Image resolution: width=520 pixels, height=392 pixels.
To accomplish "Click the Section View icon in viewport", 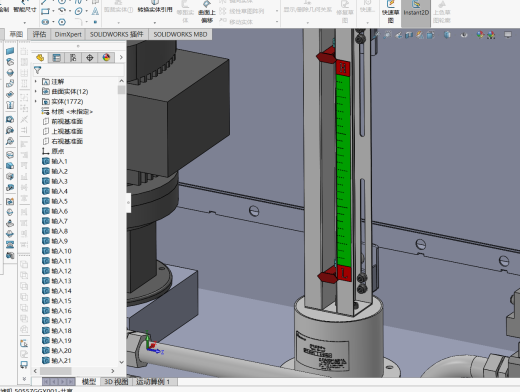I will (x=409, y=35).
